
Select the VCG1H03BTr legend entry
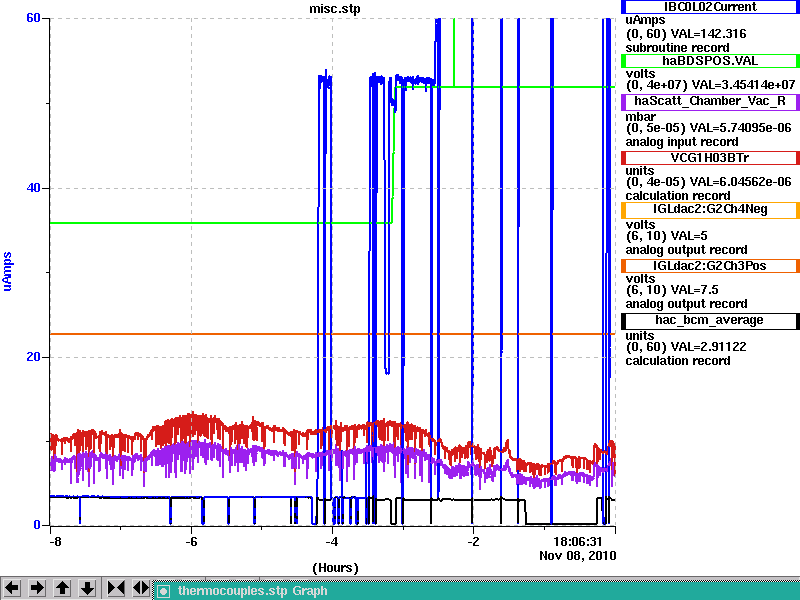point(710,158)
